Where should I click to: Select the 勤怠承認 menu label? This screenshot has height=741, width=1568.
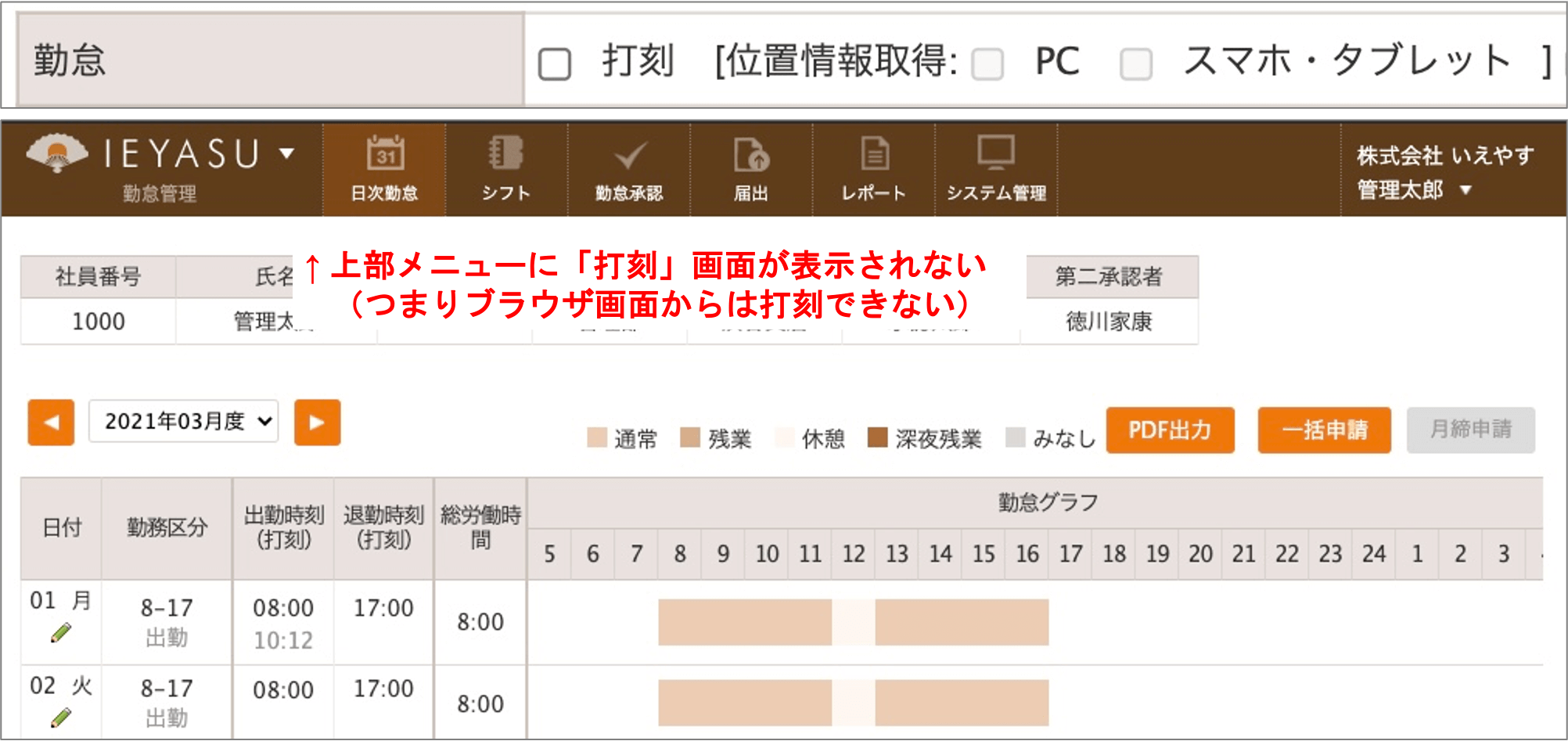(629, 193)
